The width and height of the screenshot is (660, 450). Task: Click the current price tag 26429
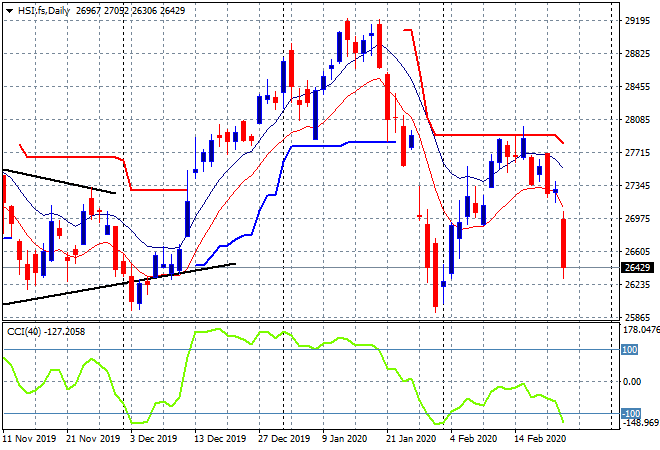[x=638, y=267]
